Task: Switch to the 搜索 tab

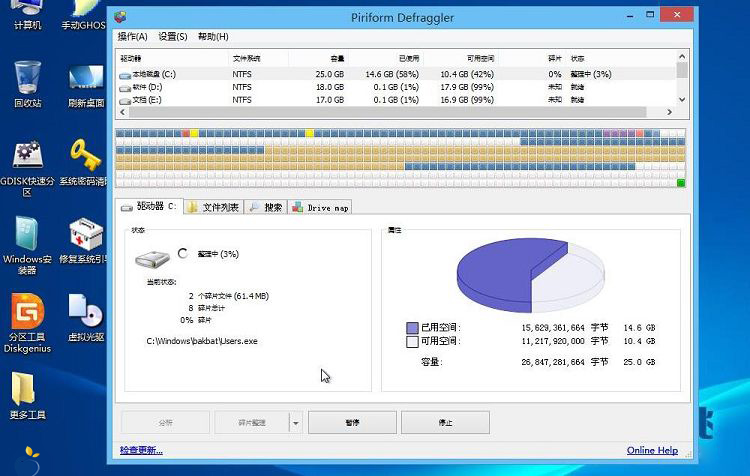Action: tap(266, 207)
